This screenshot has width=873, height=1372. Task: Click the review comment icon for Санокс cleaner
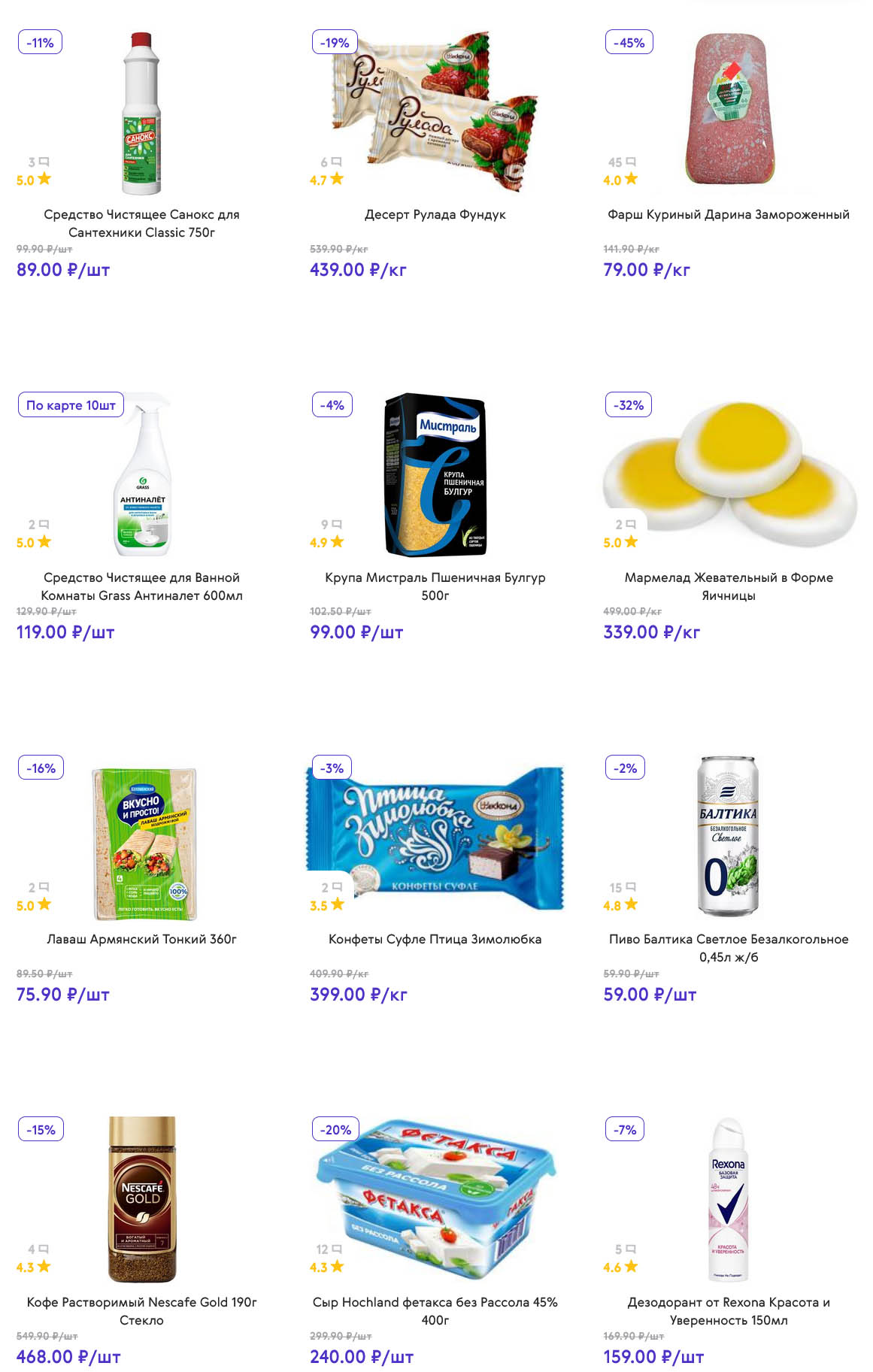coord(44,162)
